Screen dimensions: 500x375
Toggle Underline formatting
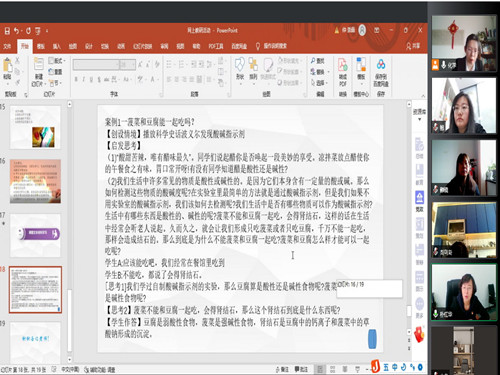coord(91,79)
